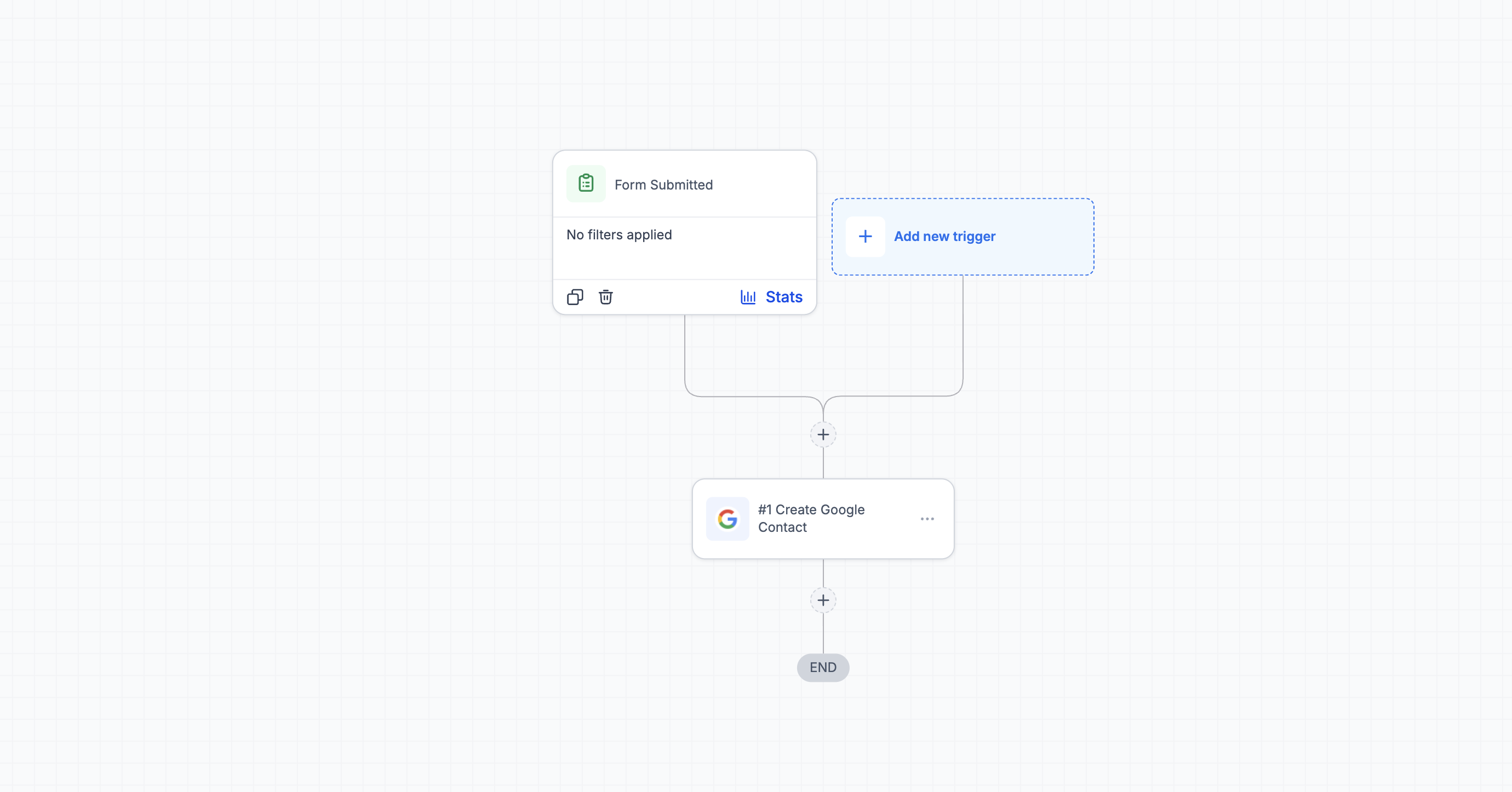
Task: Click the Form Submitted clipboard icon
Action: pos(586,183)
